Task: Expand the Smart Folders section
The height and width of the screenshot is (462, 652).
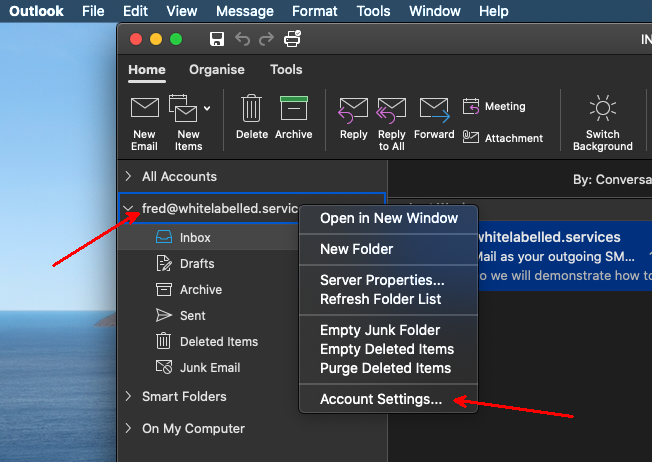Action: (128, 396)
